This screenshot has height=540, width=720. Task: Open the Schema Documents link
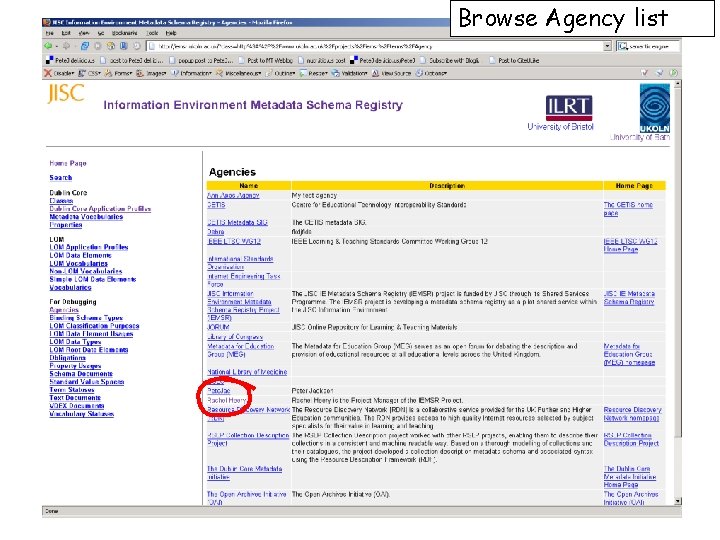coord(81,374)
